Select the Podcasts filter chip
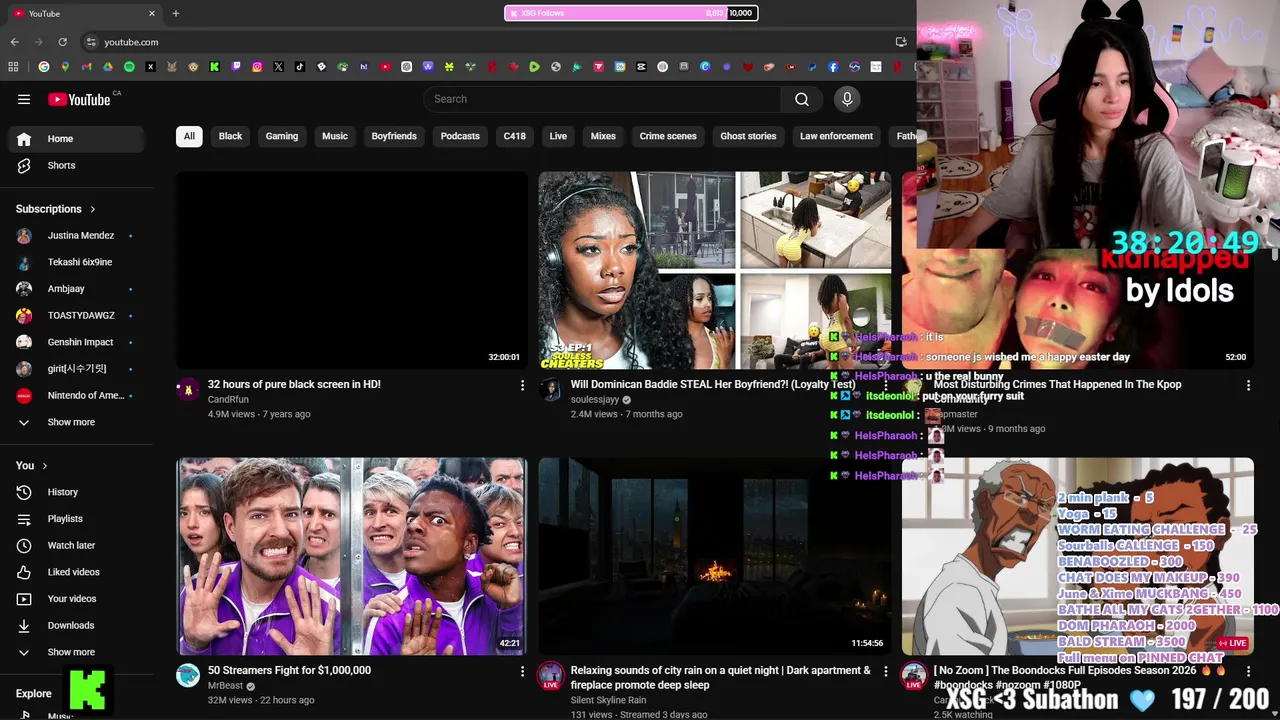This screenshot has width=1280, height=720. point(460,136)
